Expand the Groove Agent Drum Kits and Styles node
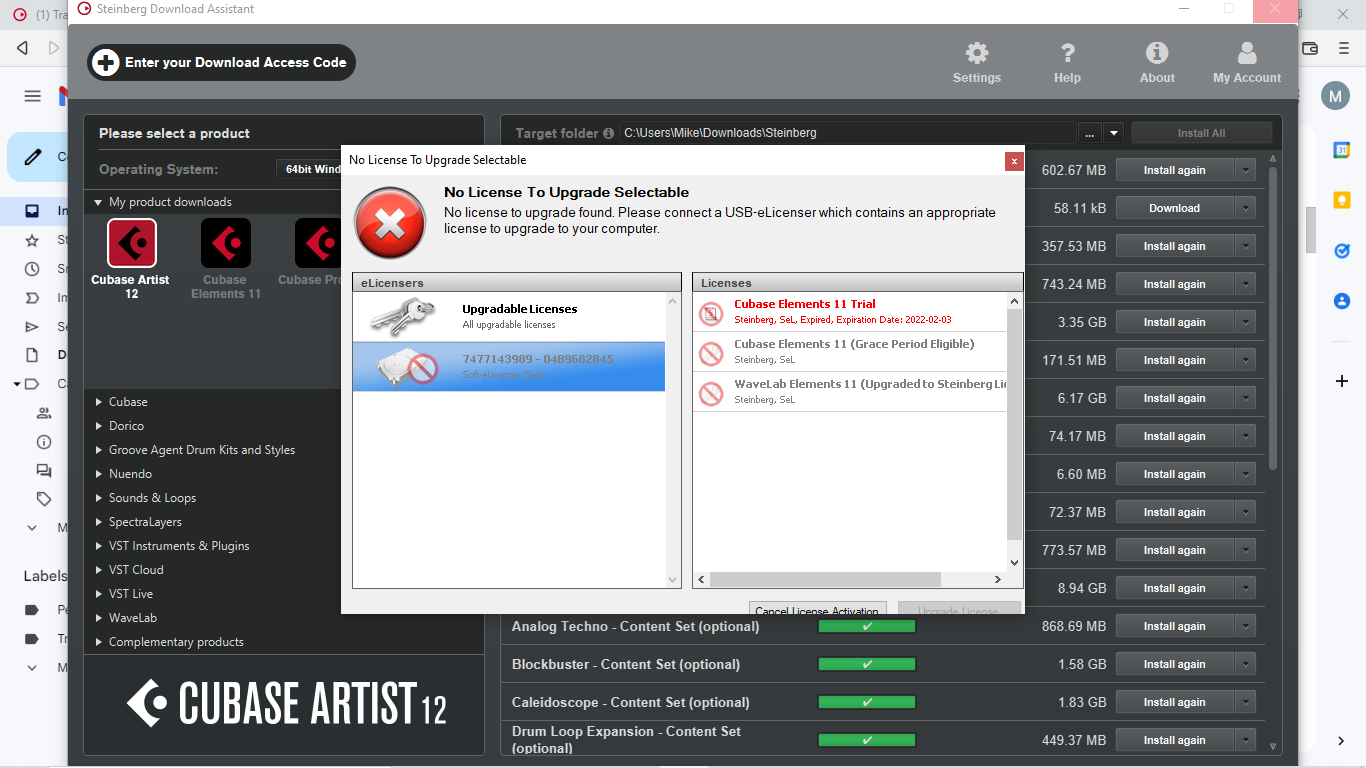 [x=99, y=450]
